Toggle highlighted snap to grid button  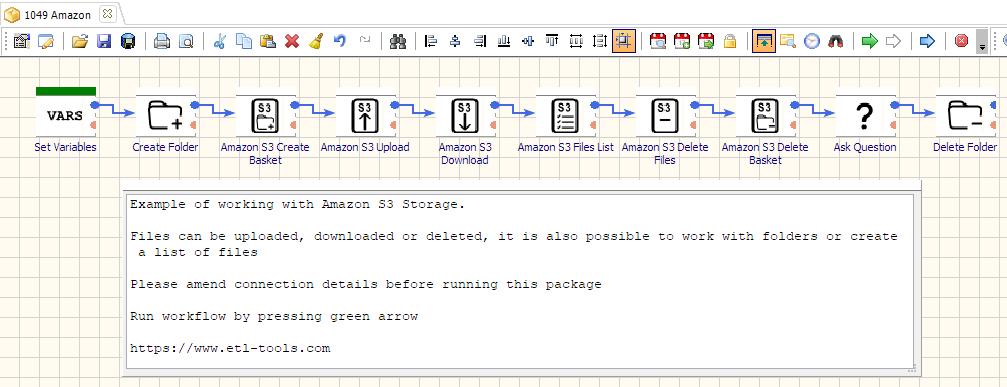[x=624, y=42]
